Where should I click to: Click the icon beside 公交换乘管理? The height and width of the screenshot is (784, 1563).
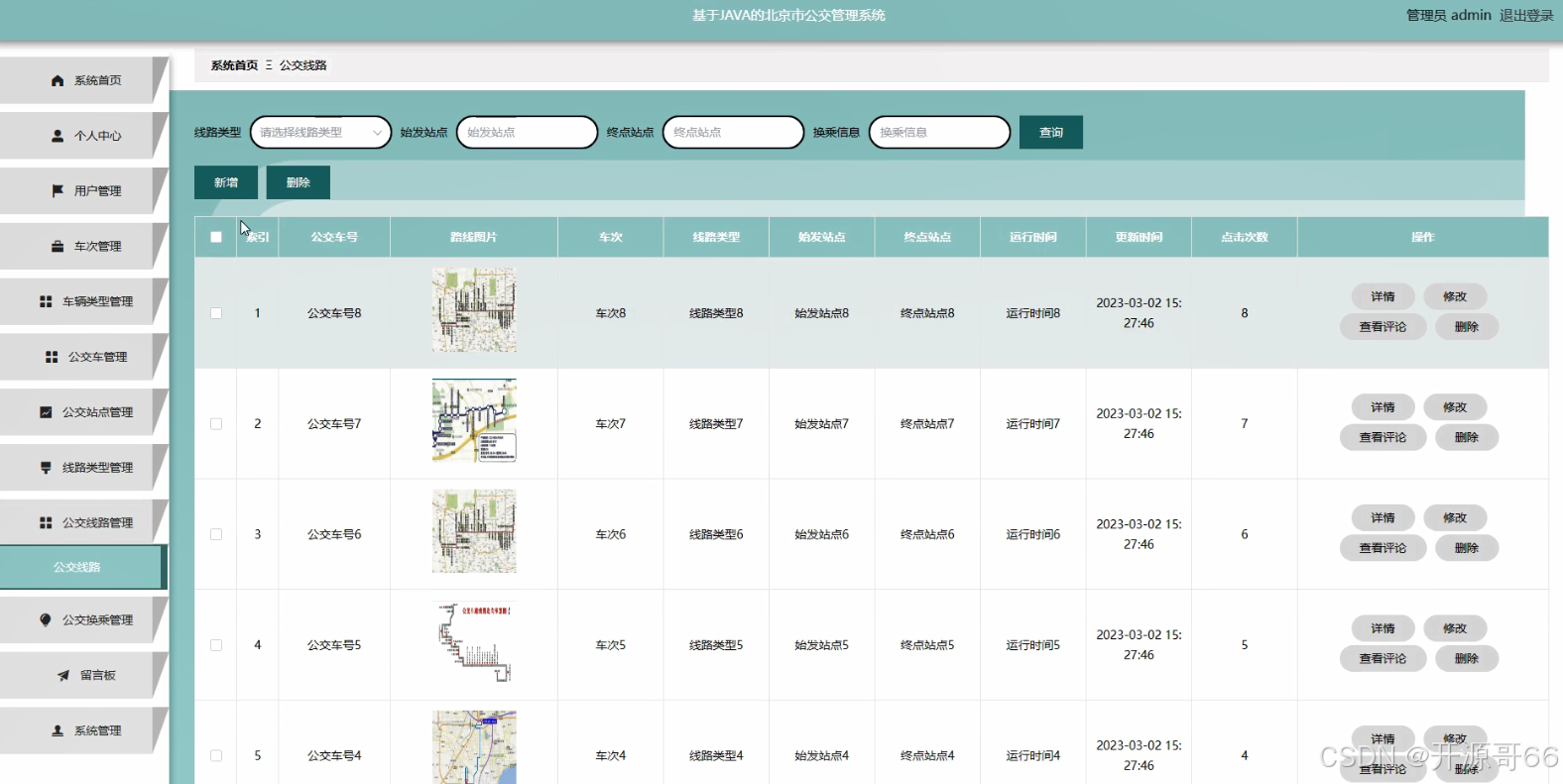pyautogui.click(x=46, y=619)
